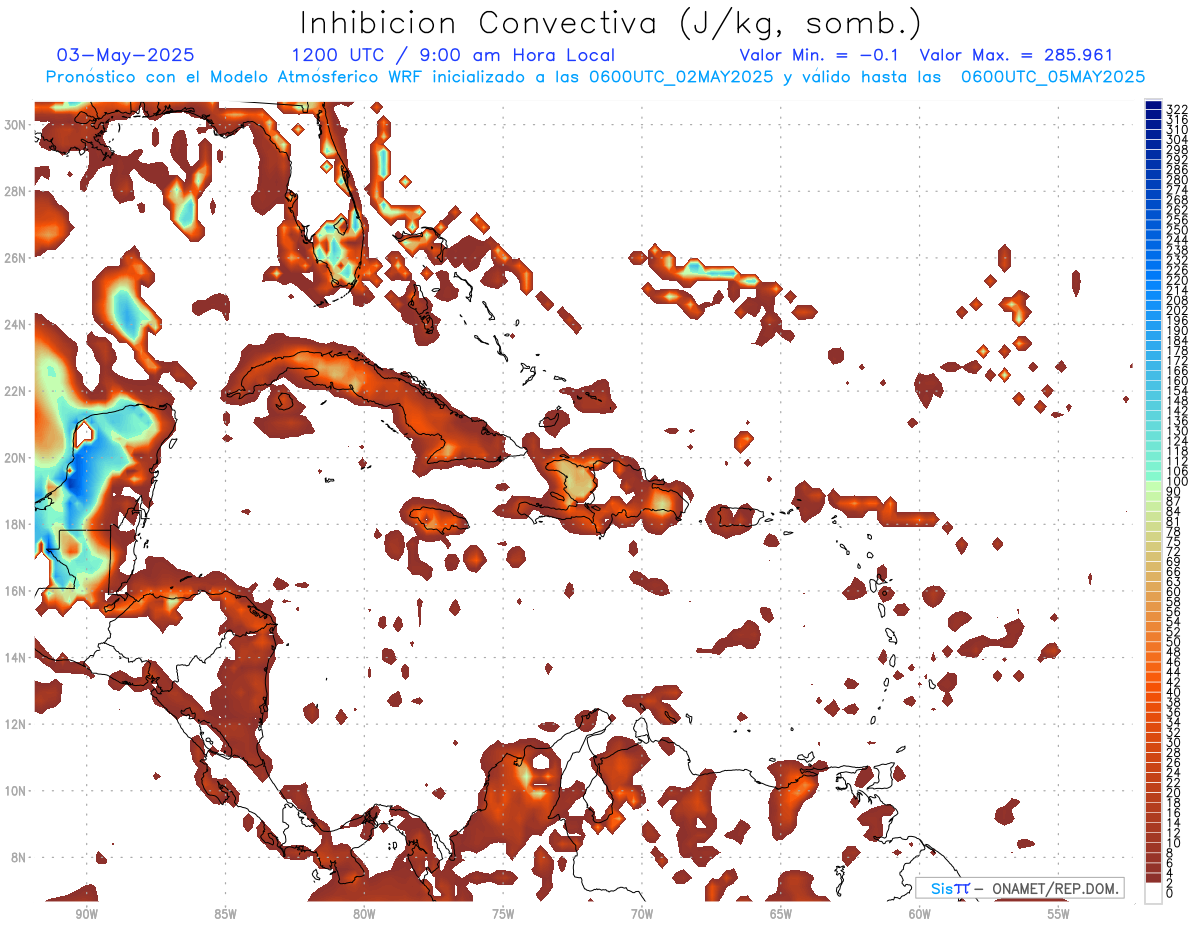Click the "1200 UTC / 9:00 am Hora Local" text
The width and height of the screenshot is (1200, 927).
pos(453,55)
